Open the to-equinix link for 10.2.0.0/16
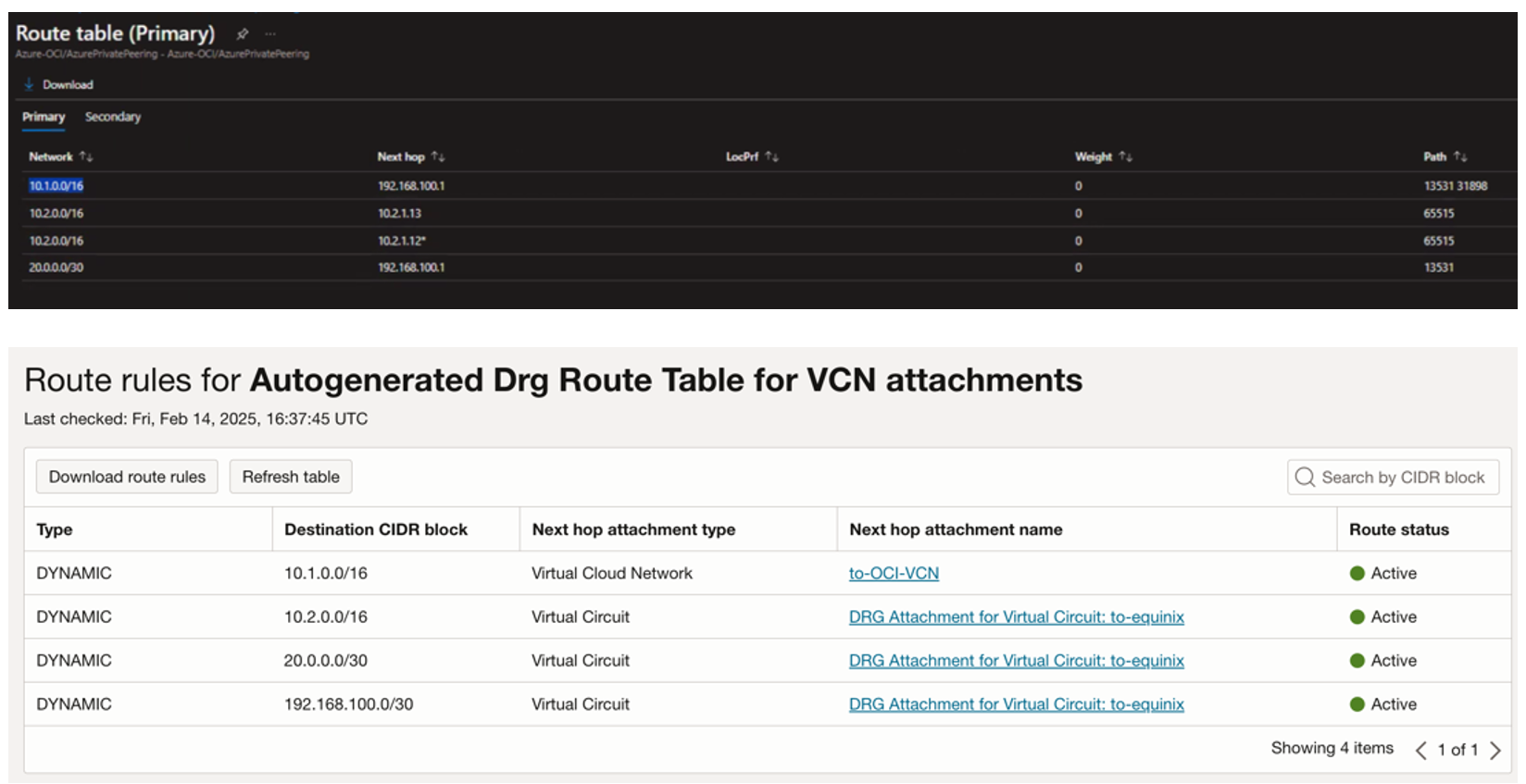1526x784 pixels. [1016, 617]
